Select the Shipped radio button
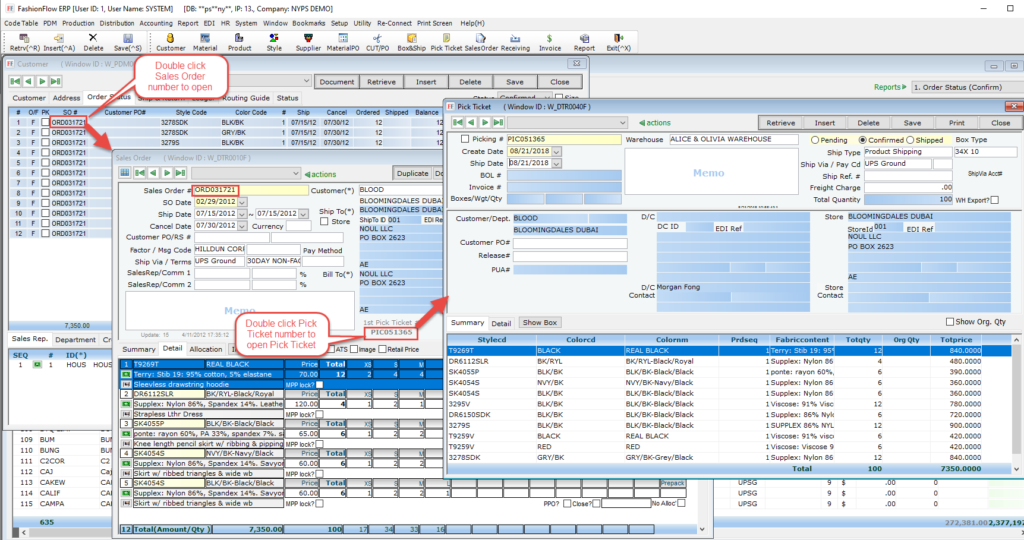1024x540 pixels. (908, 140)
